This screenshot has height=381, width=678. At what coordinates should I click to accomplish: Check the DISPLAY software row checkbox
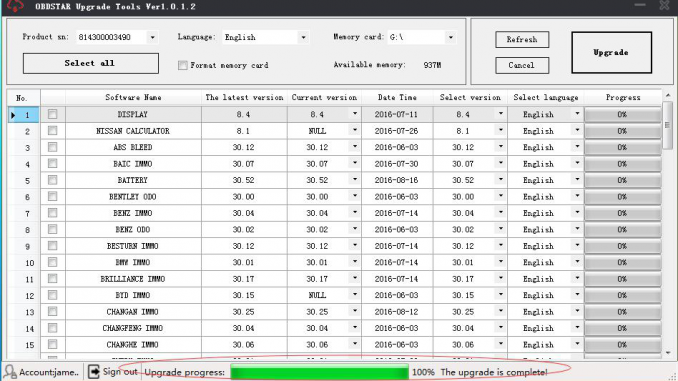[52, 114]
